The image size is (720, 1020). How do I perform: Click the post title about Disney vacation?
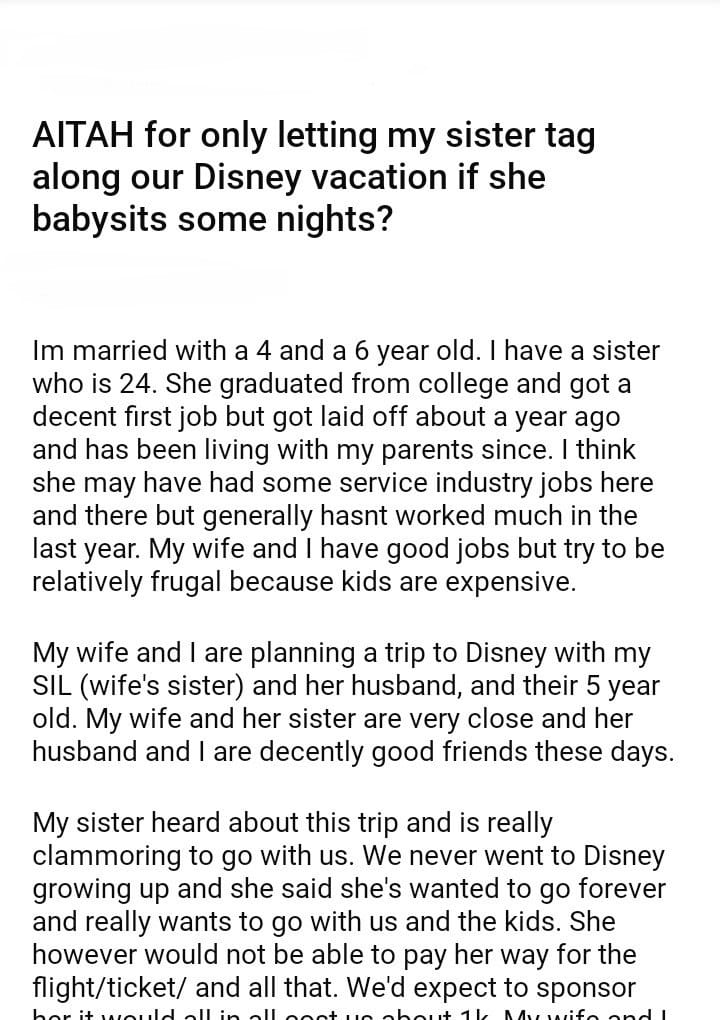[x=313, y=176]
